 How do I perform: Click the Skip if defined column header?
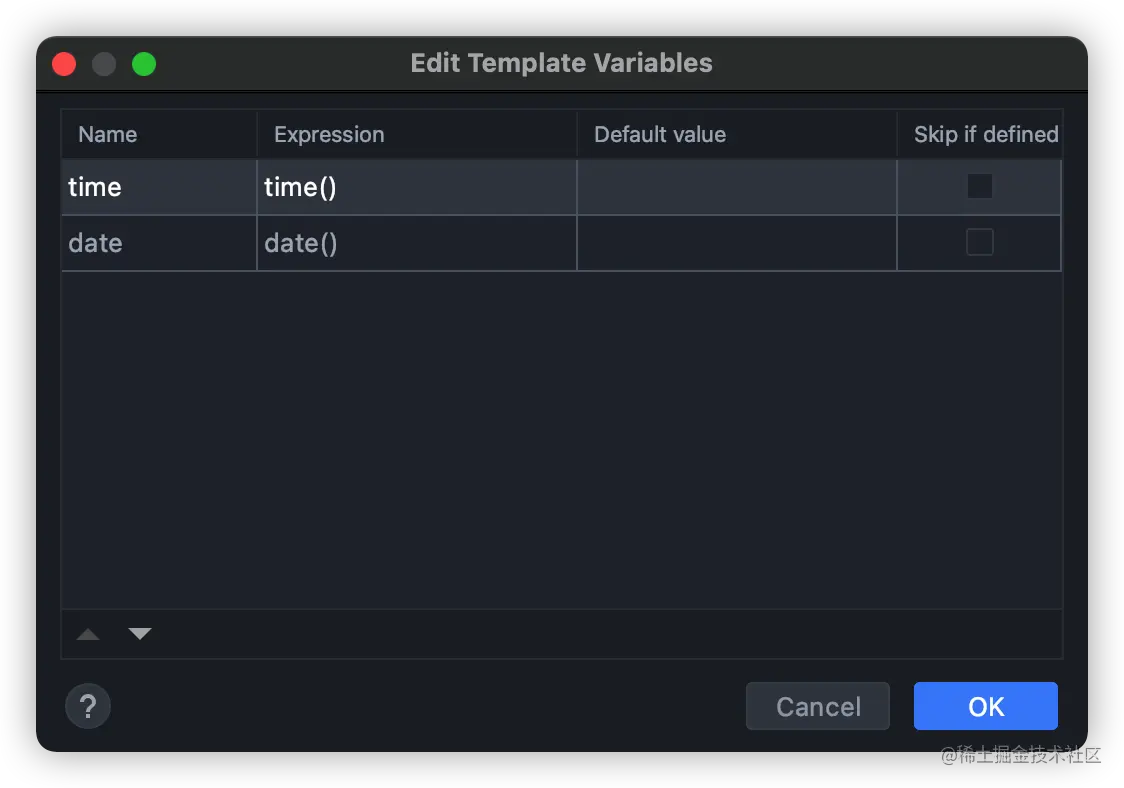click(x=985, y=135)
